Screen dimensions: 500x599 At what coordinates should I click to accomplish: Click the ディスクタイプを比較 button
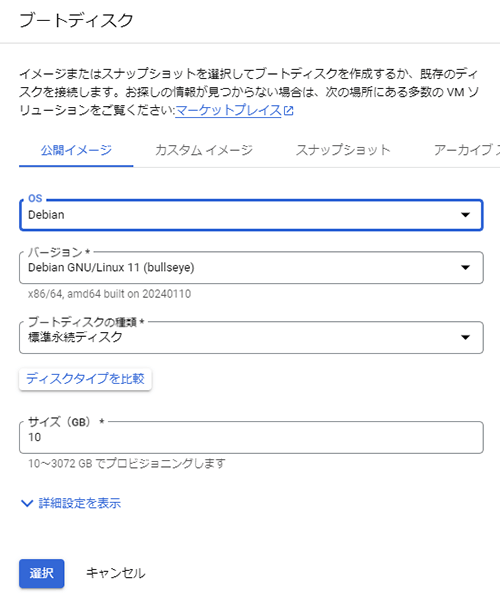(85, 379)
